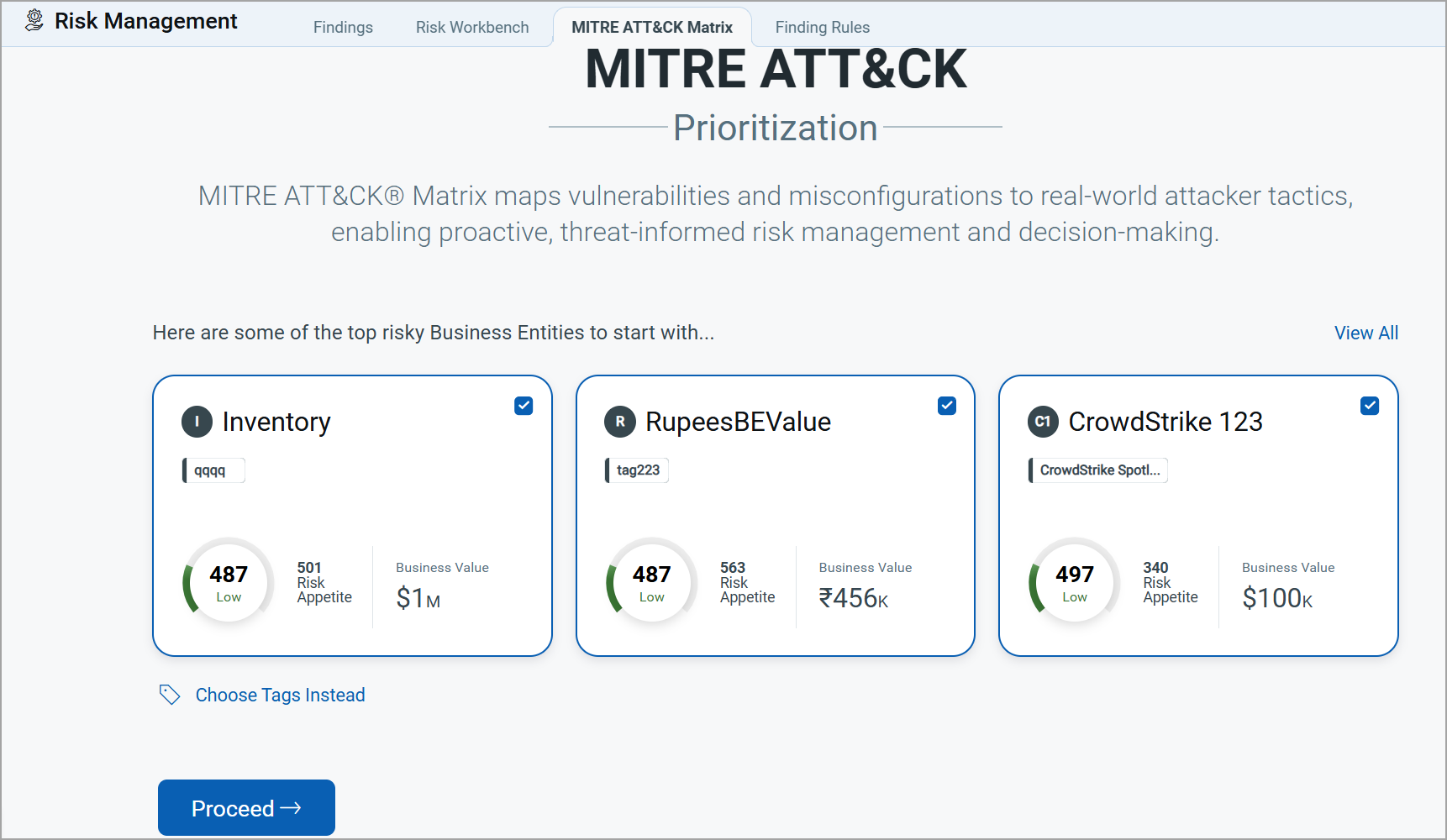Click the View All link
This screenshot has width=1447, height=840.
pyautogui.click(x=1365, y=333)
